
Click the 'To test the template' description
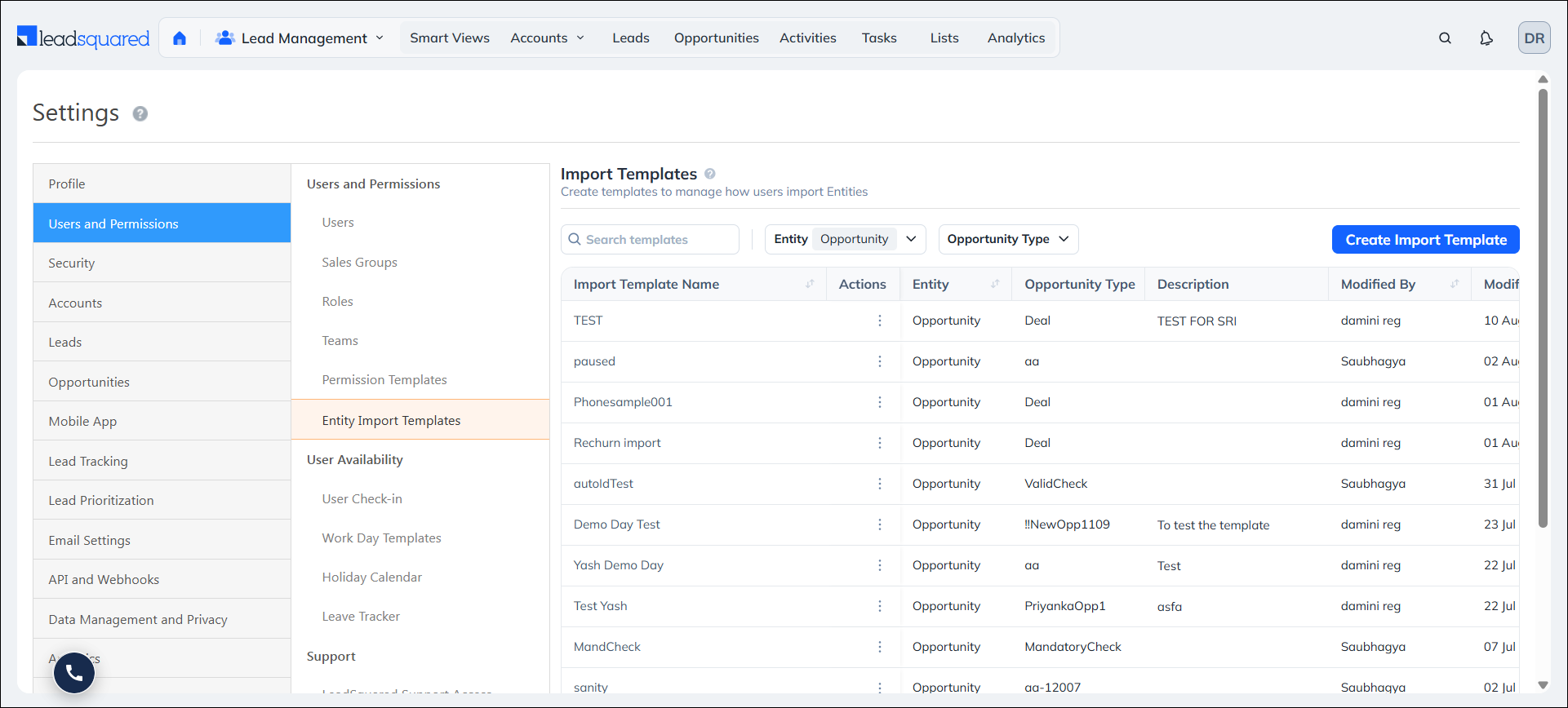(x=1213, y=525)
